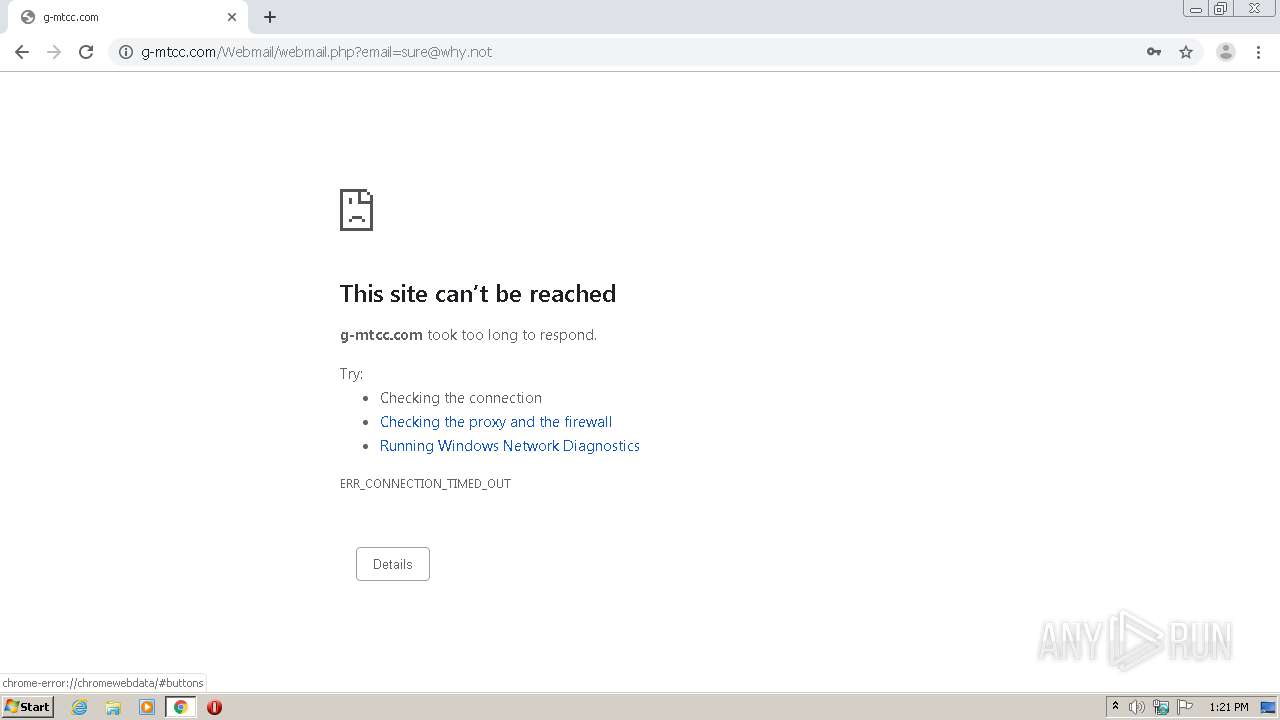Open Windows Media Player in taskbar
Screen dimensions: 1280x720
click(147, 707)
